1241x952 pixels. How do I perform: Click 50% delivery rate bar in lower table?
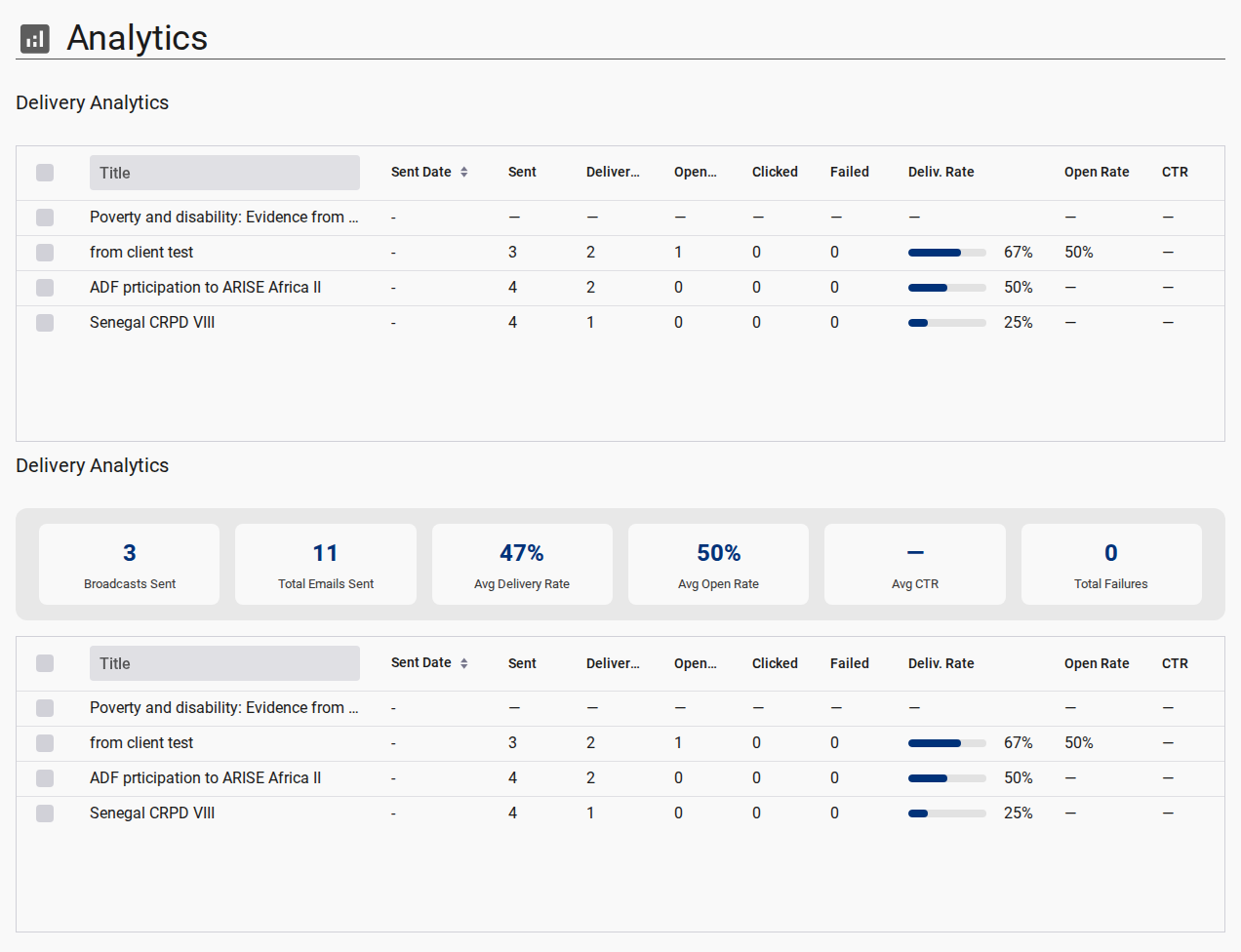947,778
